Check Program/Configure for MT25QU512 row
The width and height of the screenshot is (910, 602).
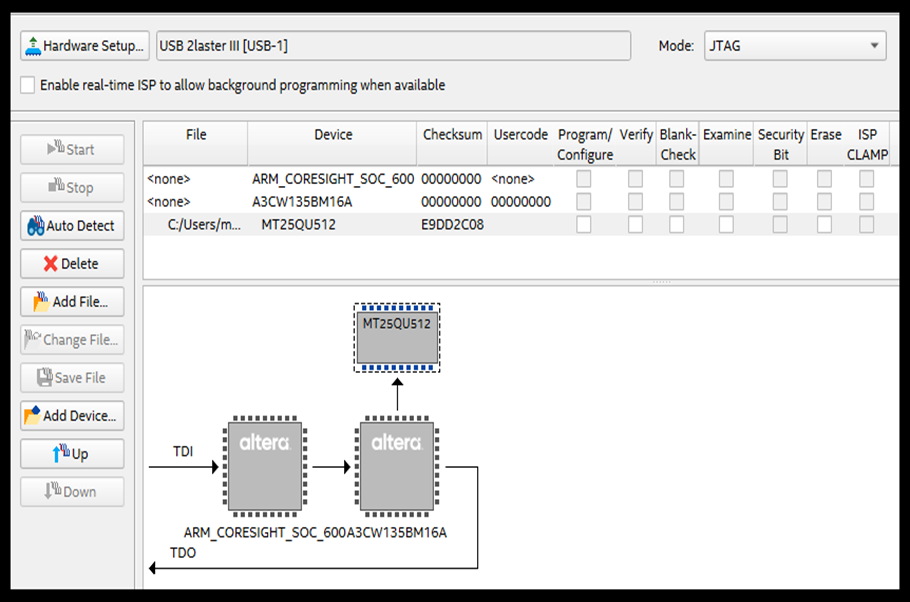point(583,225)
